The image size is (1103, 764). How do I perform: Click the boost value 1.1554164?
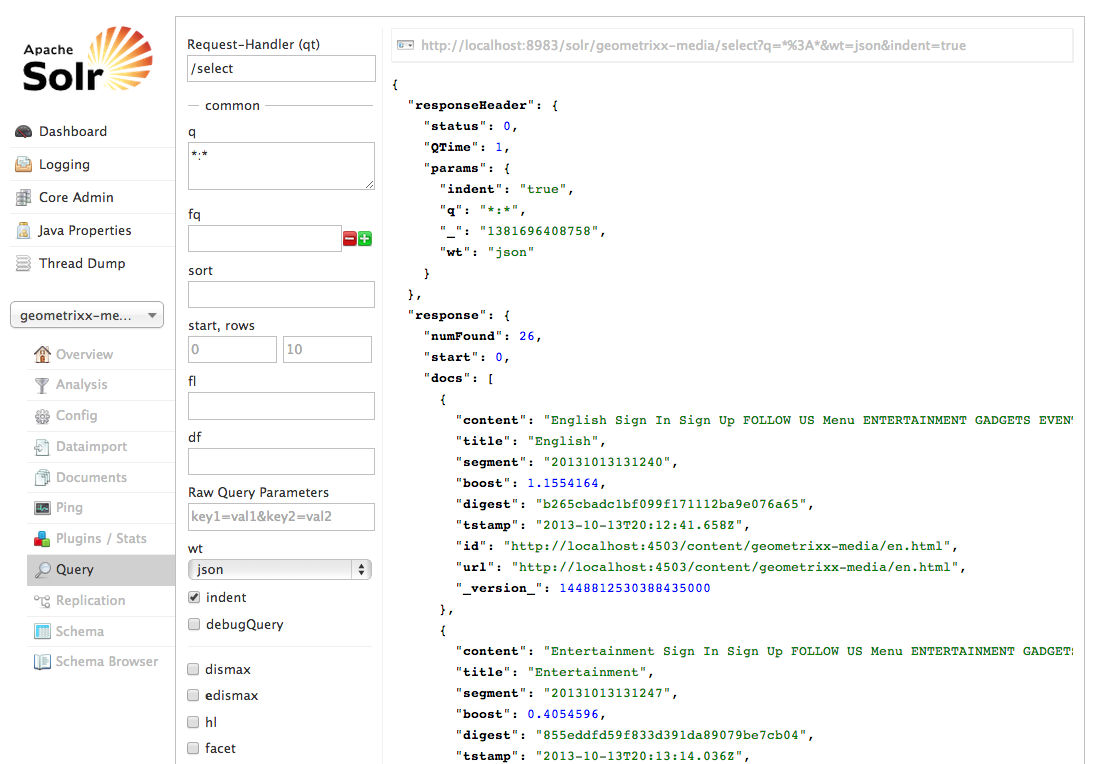[x=563, y=483]
